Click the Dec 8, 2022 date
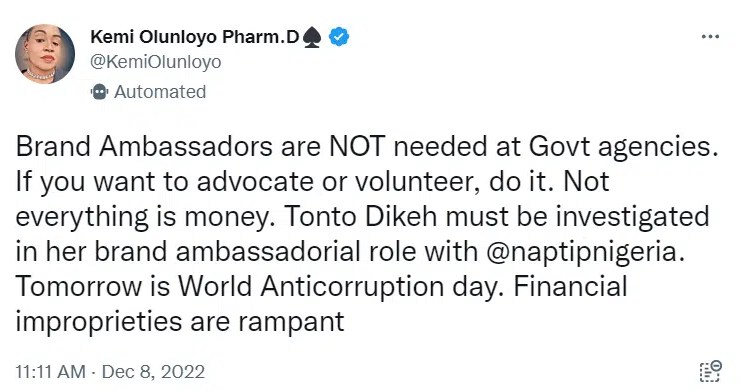741x392 pixels. pos(153,372)
